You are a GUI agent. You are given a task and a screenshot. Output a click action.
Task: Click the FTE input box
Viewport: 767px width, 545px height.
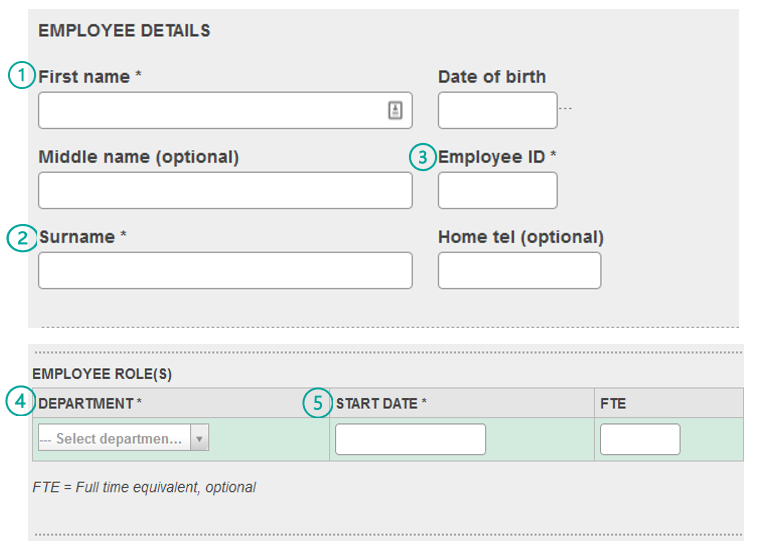click(x=640, y=439)
